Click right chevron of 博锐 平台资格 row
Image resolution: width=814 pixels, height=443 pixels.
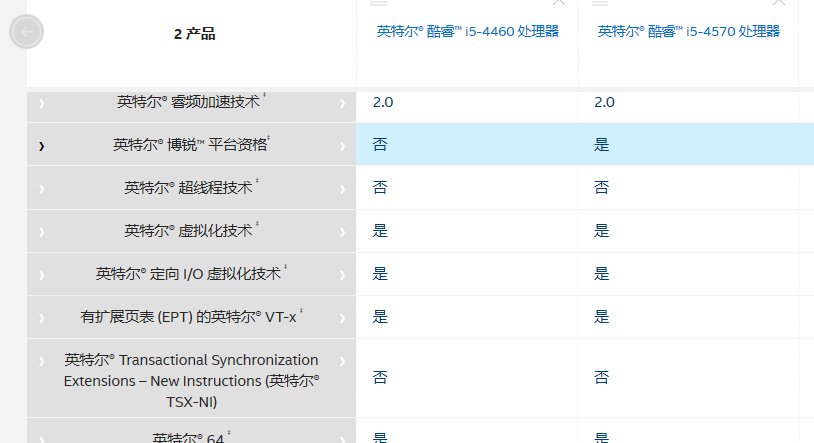(x=342, y=146)
